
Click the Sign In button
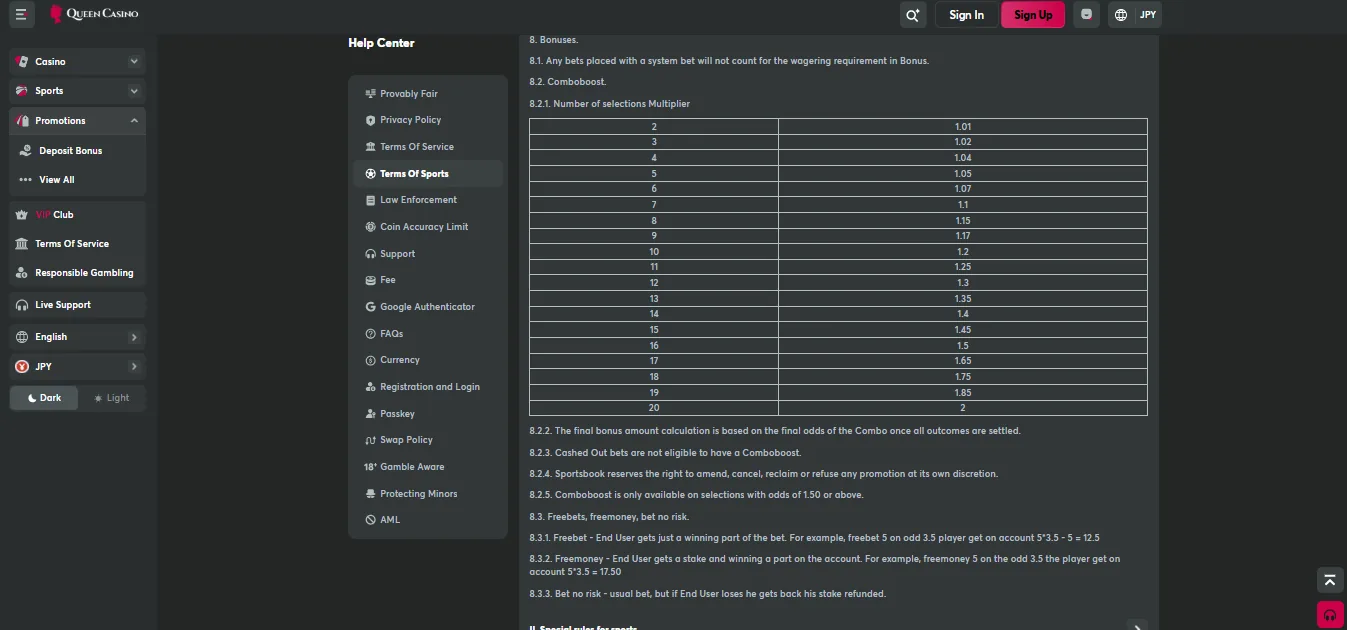[x=966, y=15]
